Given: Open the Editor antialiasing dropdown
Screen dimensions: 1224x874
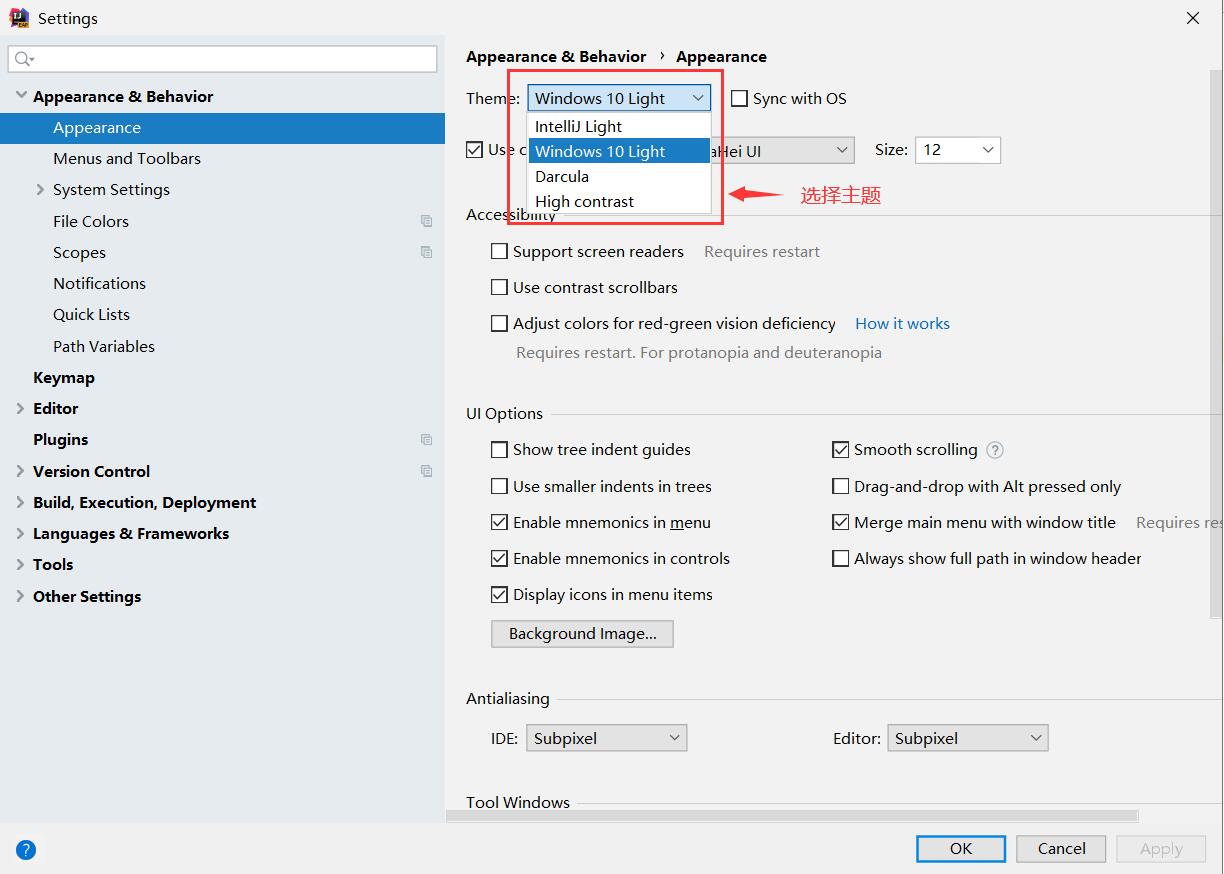Looking at the screenshot, I should (967, 738).
